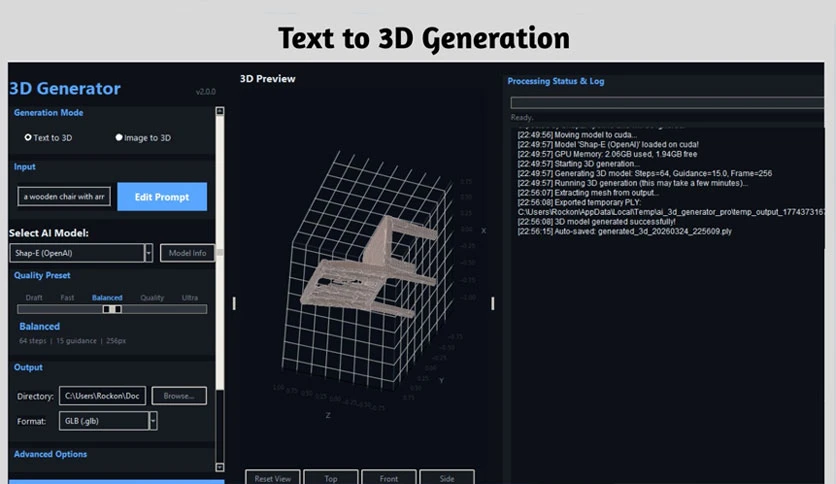The height and width of the screenshot is (484, 836).
Task: Click the 'Ready.' status text
Action: click(x=522, y=117)
